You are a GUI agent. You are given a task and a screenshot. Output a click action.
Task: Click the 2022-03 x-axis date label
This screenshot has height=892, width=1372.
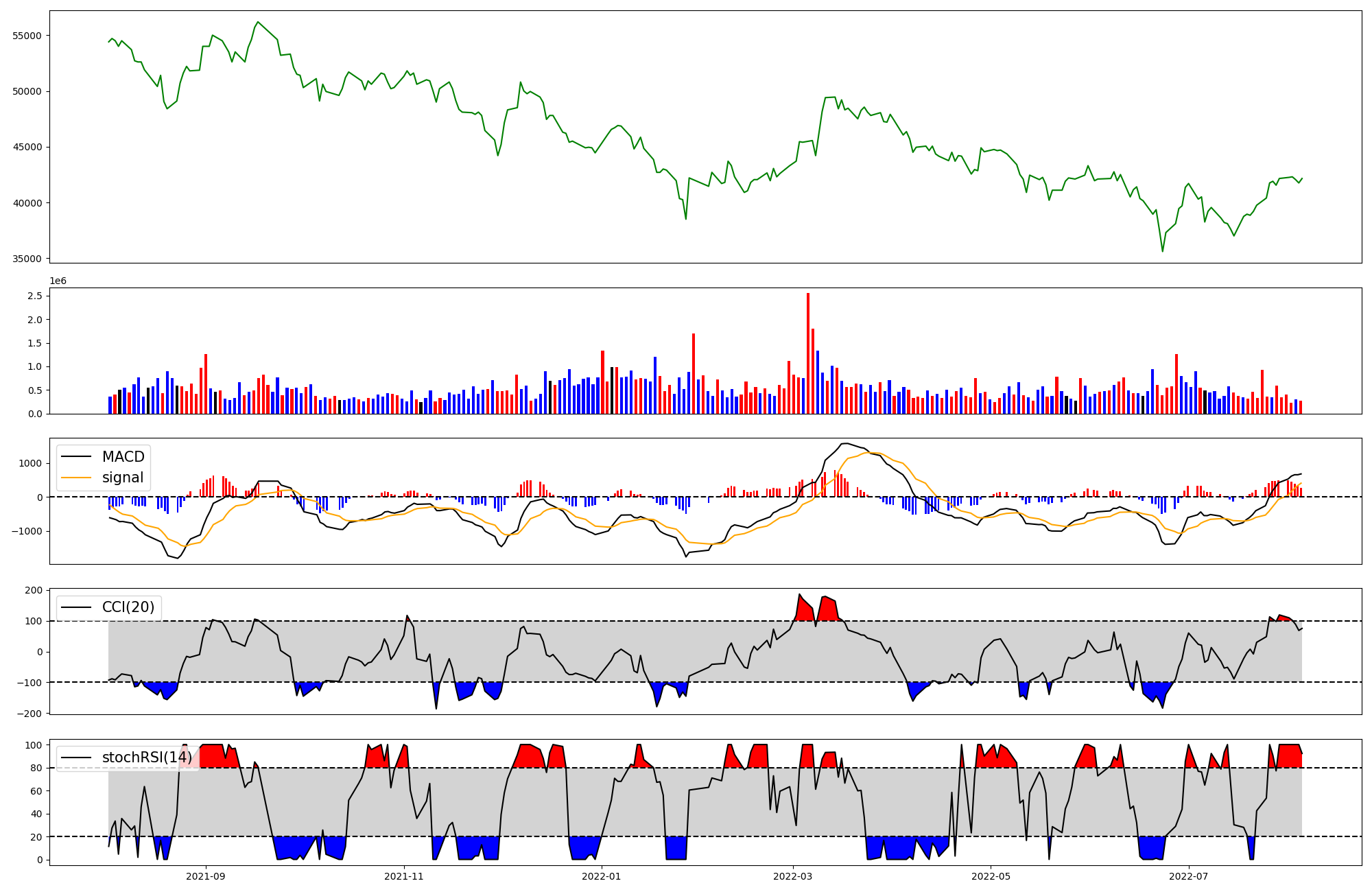[x=793, y=876]
